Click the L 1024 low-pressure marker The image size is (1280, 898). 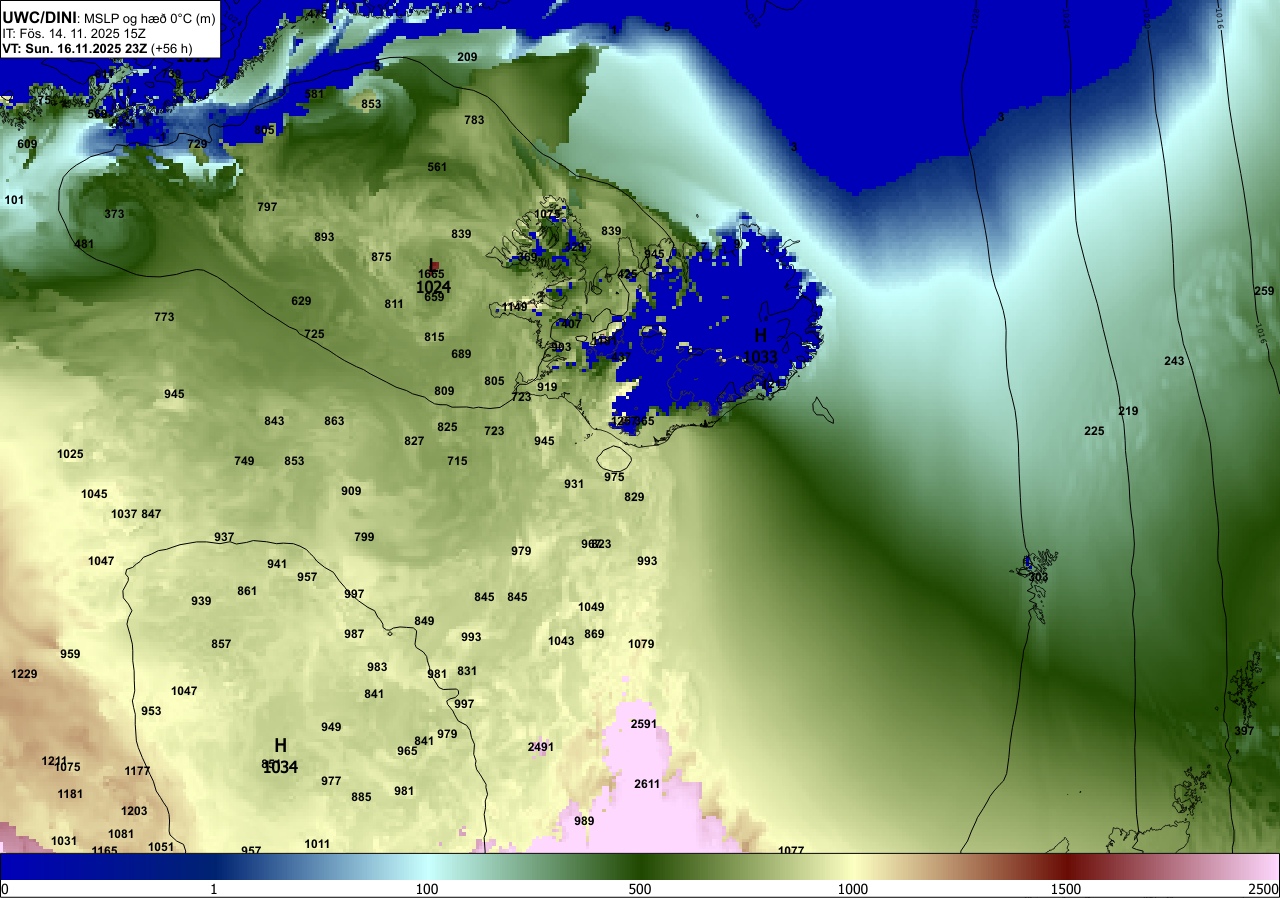433,276
